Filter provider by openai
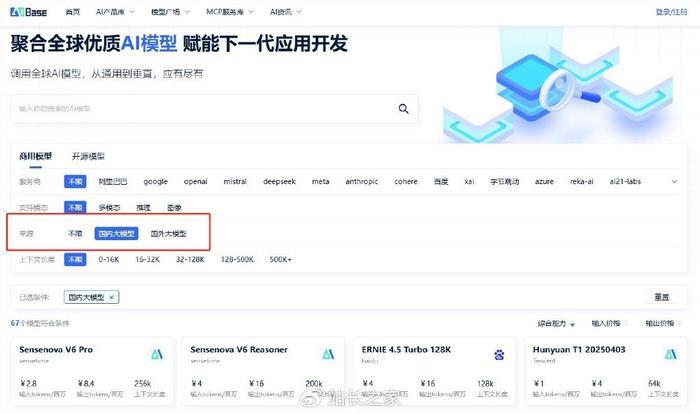 tap(196, 181)
